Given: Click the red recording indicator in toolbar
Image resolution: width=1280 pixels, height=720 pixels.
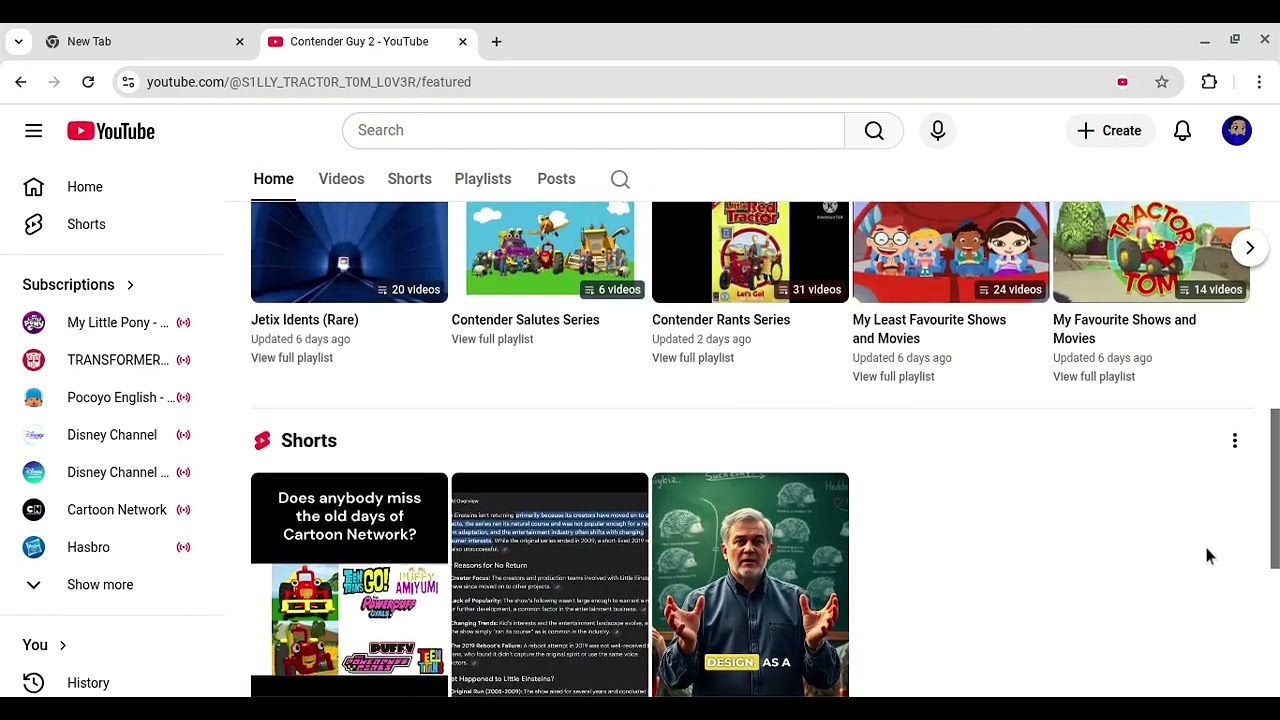Looking at the screenshot, I should (1122, 82).
